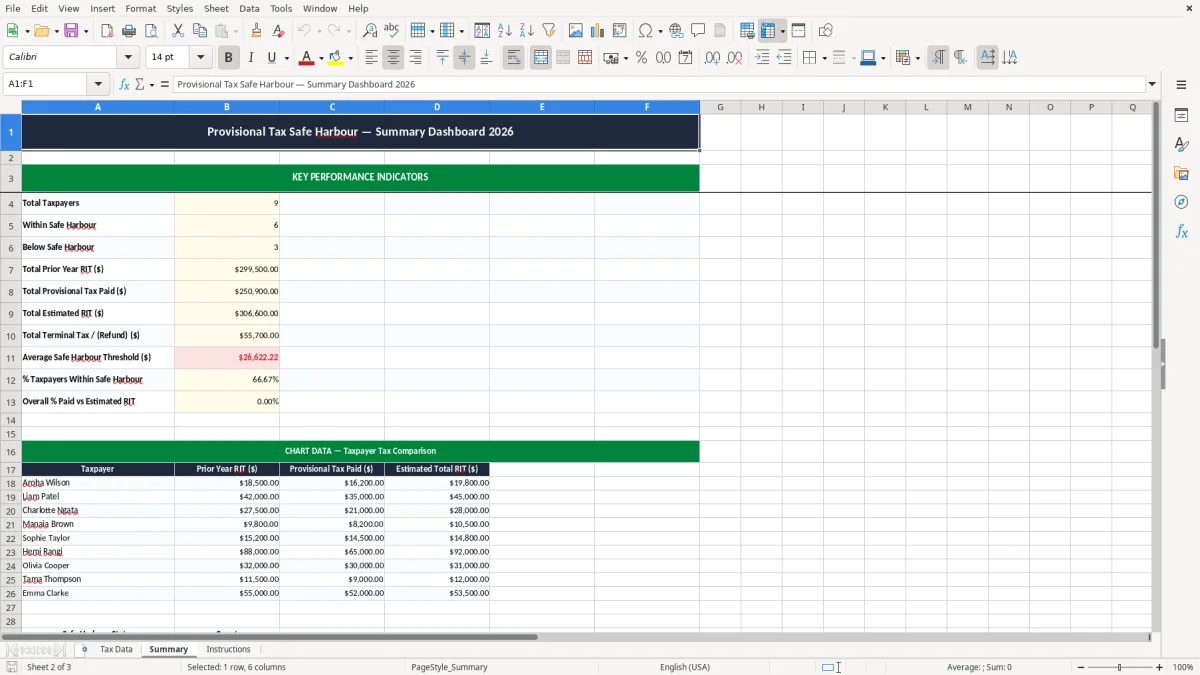Click the zoom slider in status bar
The width and height of the screenshot is (1200, 675).
click(1119, 667)
